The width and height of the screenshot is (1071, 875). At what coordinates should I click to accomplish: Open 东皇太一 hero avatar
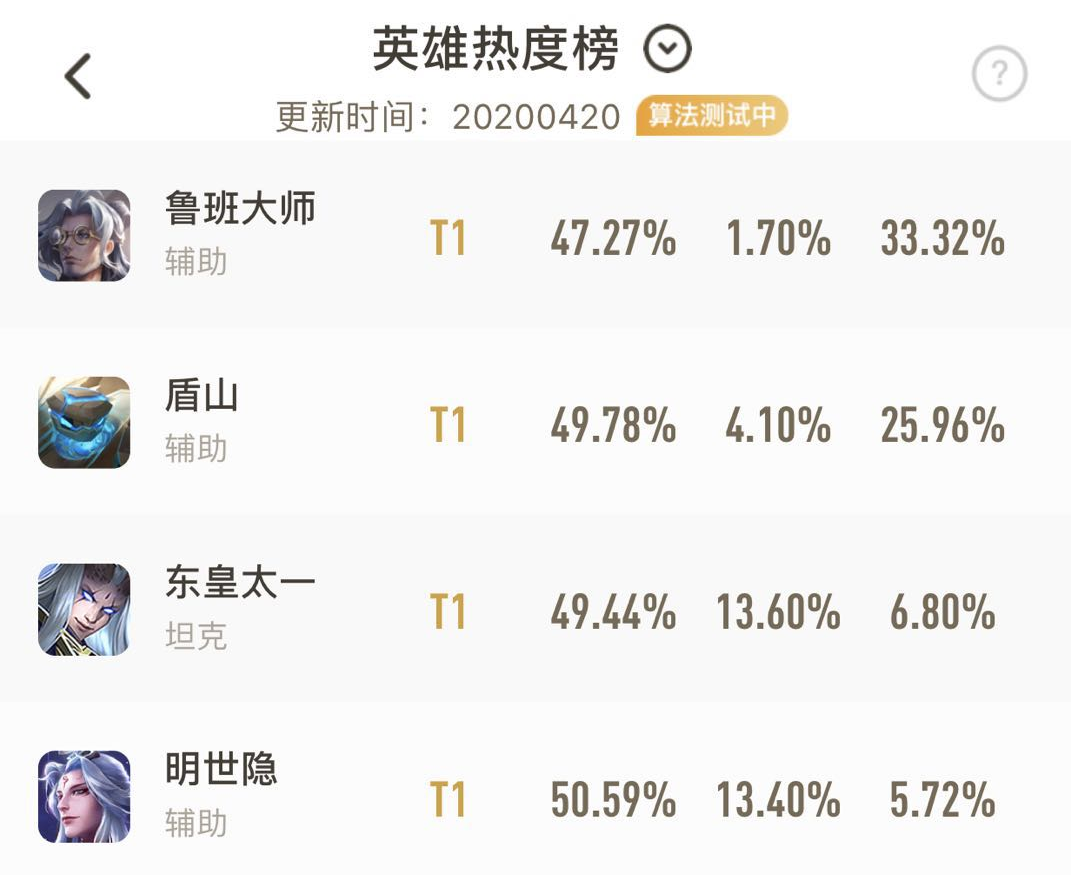click(84, 609)
